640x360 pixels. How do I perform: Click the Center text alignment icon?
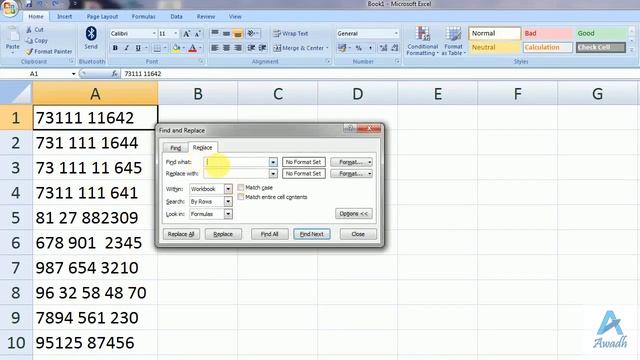226,48
